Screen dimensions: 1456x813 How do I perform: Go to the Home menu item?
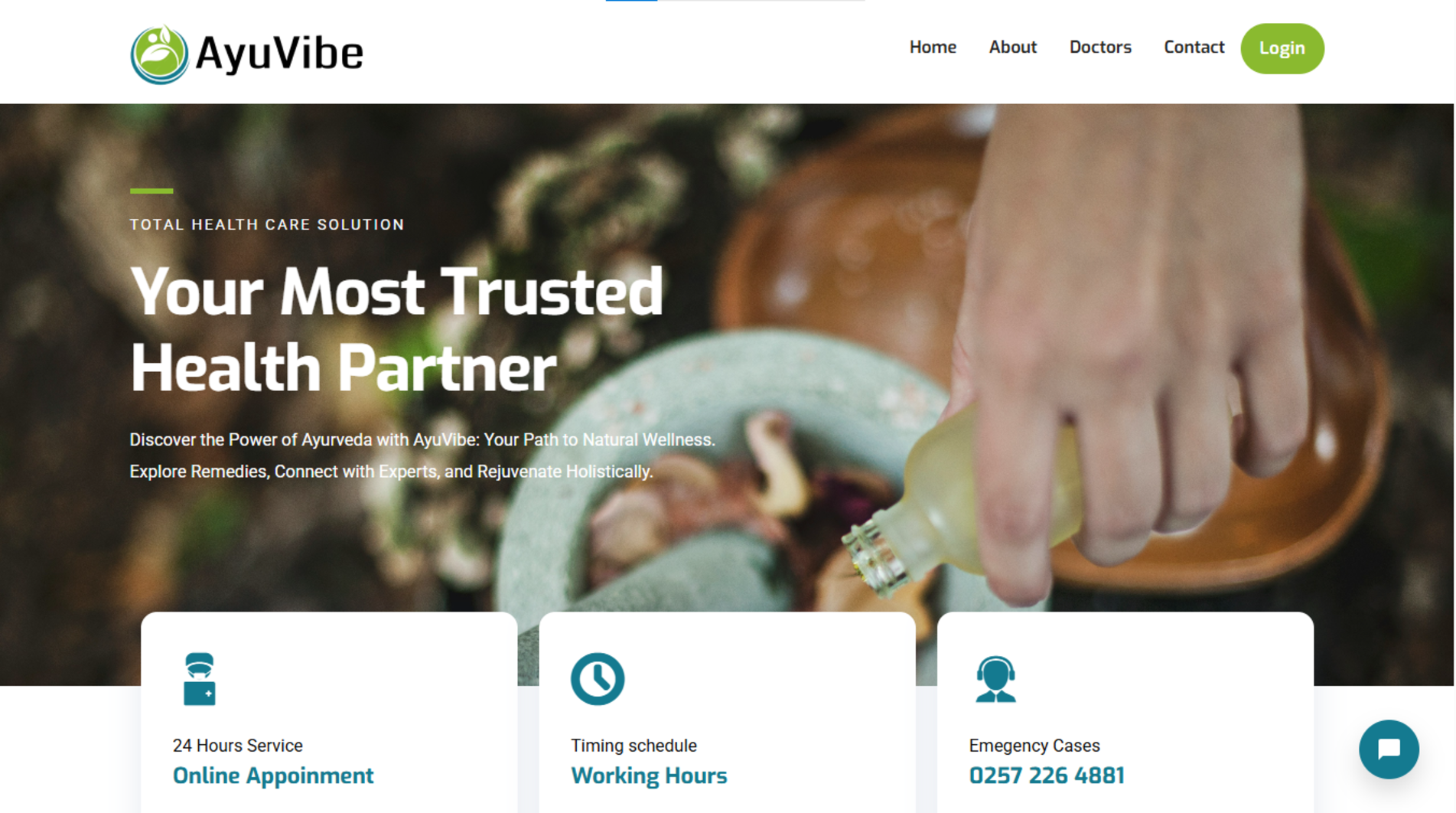(932, 47)
